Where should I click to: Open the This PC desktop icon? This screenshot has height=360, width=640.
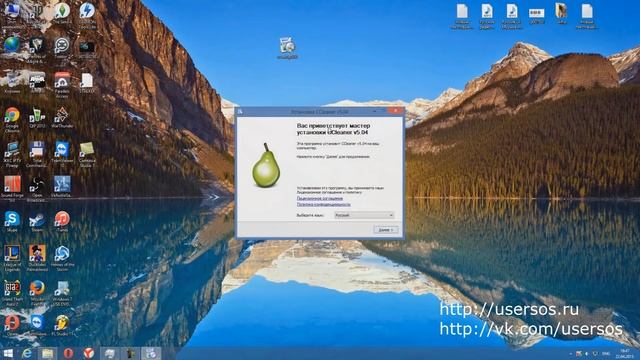[12, 14]
